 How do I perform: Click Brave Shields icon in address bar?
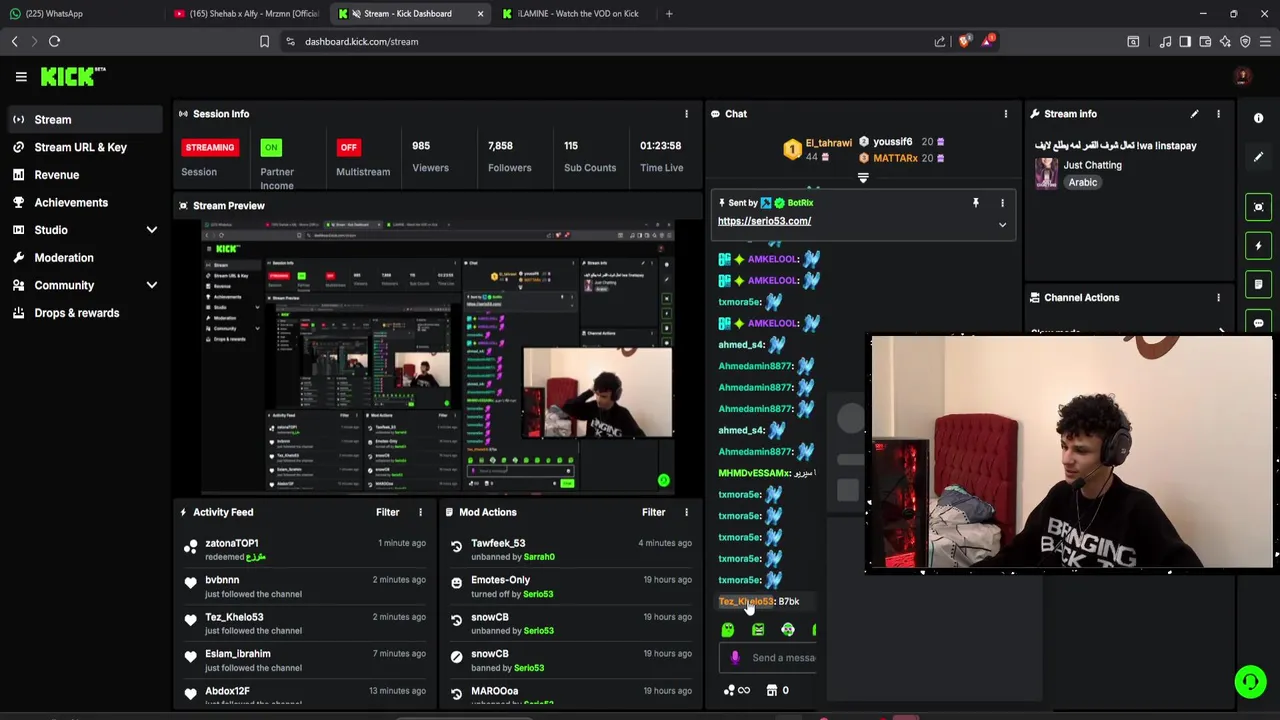[x=964, y=41]
